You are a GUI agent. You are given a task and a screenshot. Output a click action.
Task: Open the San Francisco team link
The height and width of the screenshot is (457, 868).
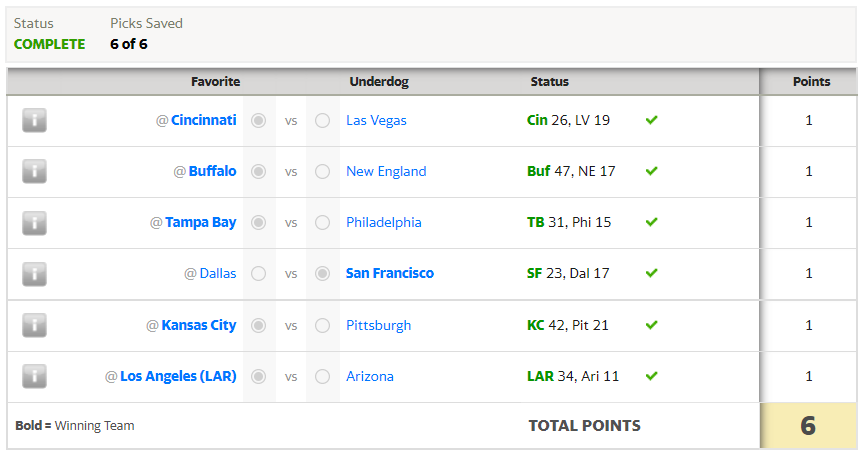390,273
